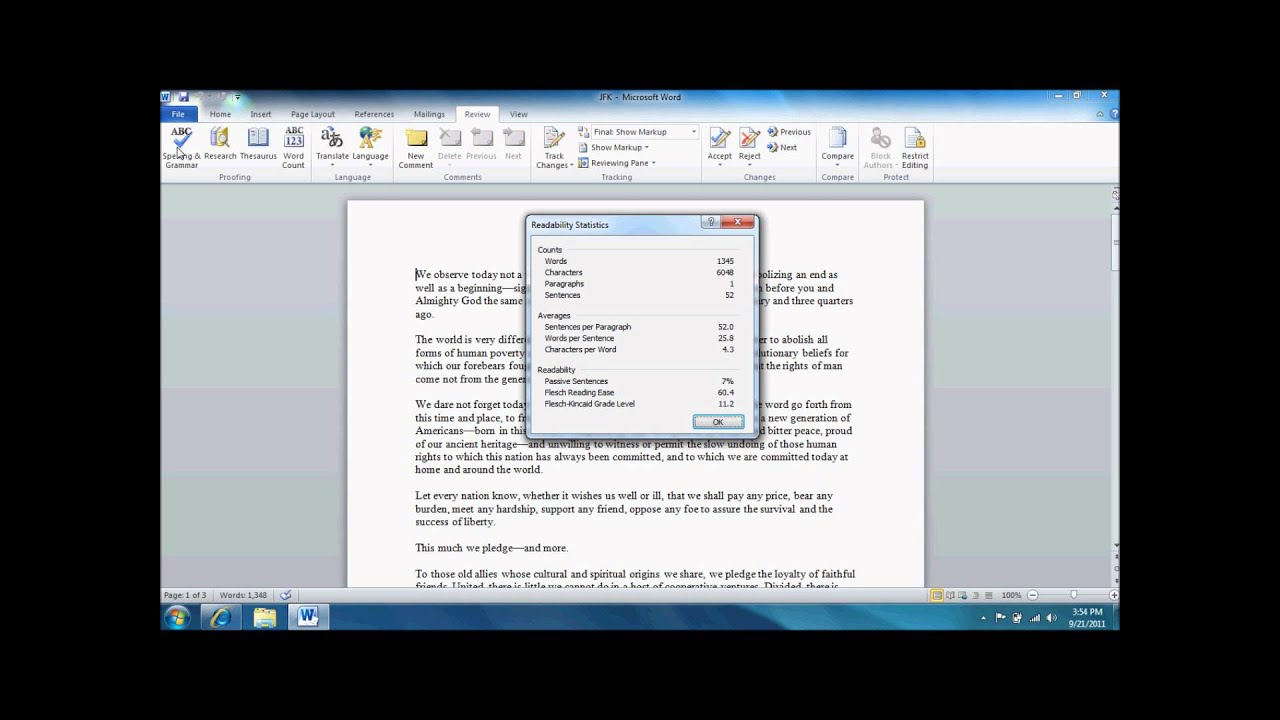The height and width of the screenshot is (720, 1280).
Task: Open the Research pane tool
Action: [x=220, y=143]
